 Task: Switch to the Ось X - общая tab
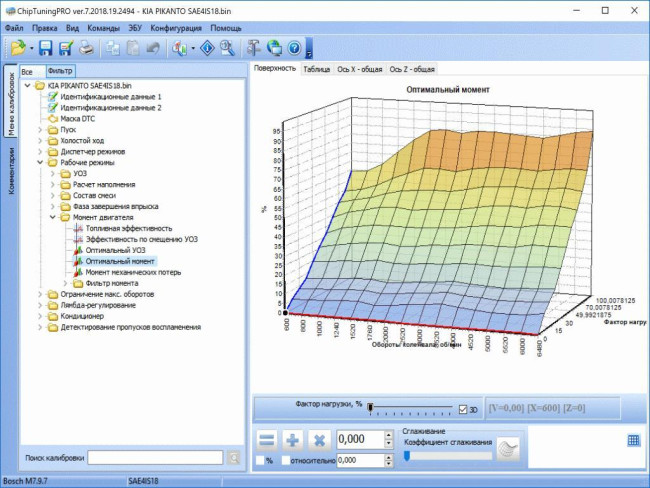[360, 69]
